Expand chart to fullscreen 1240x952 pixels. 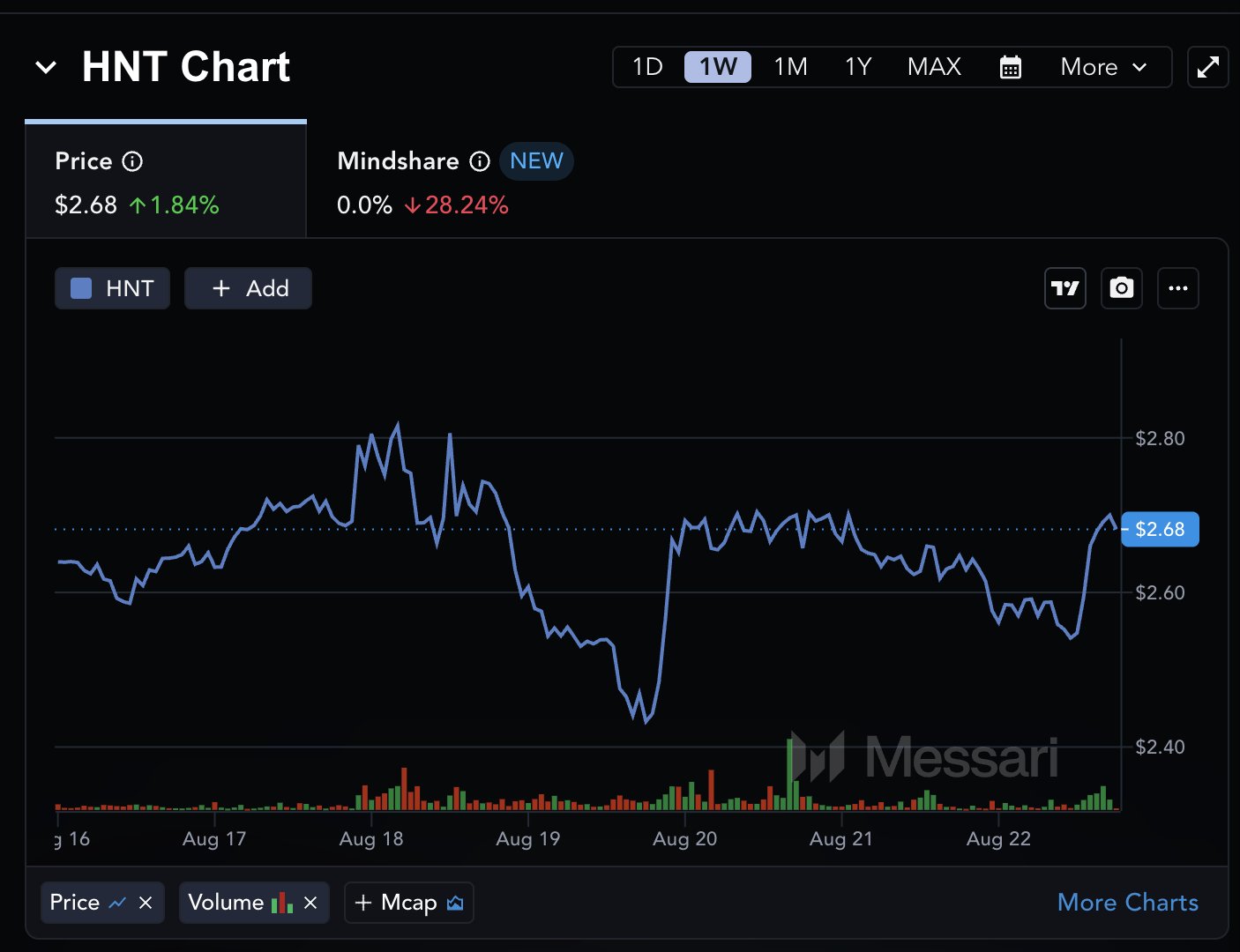(1208, 67)
